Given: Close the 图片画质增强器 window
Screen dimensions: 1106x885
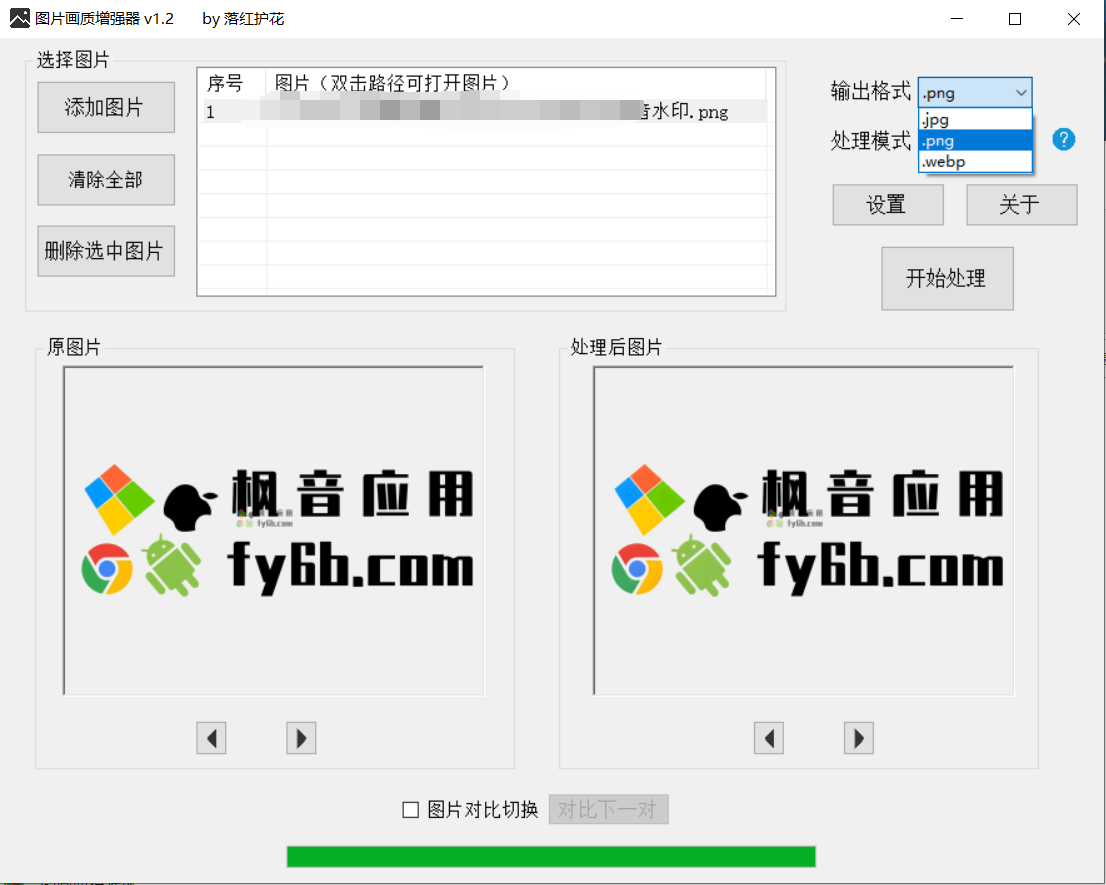Looking at the screenshot, I should click(1074, 19).
